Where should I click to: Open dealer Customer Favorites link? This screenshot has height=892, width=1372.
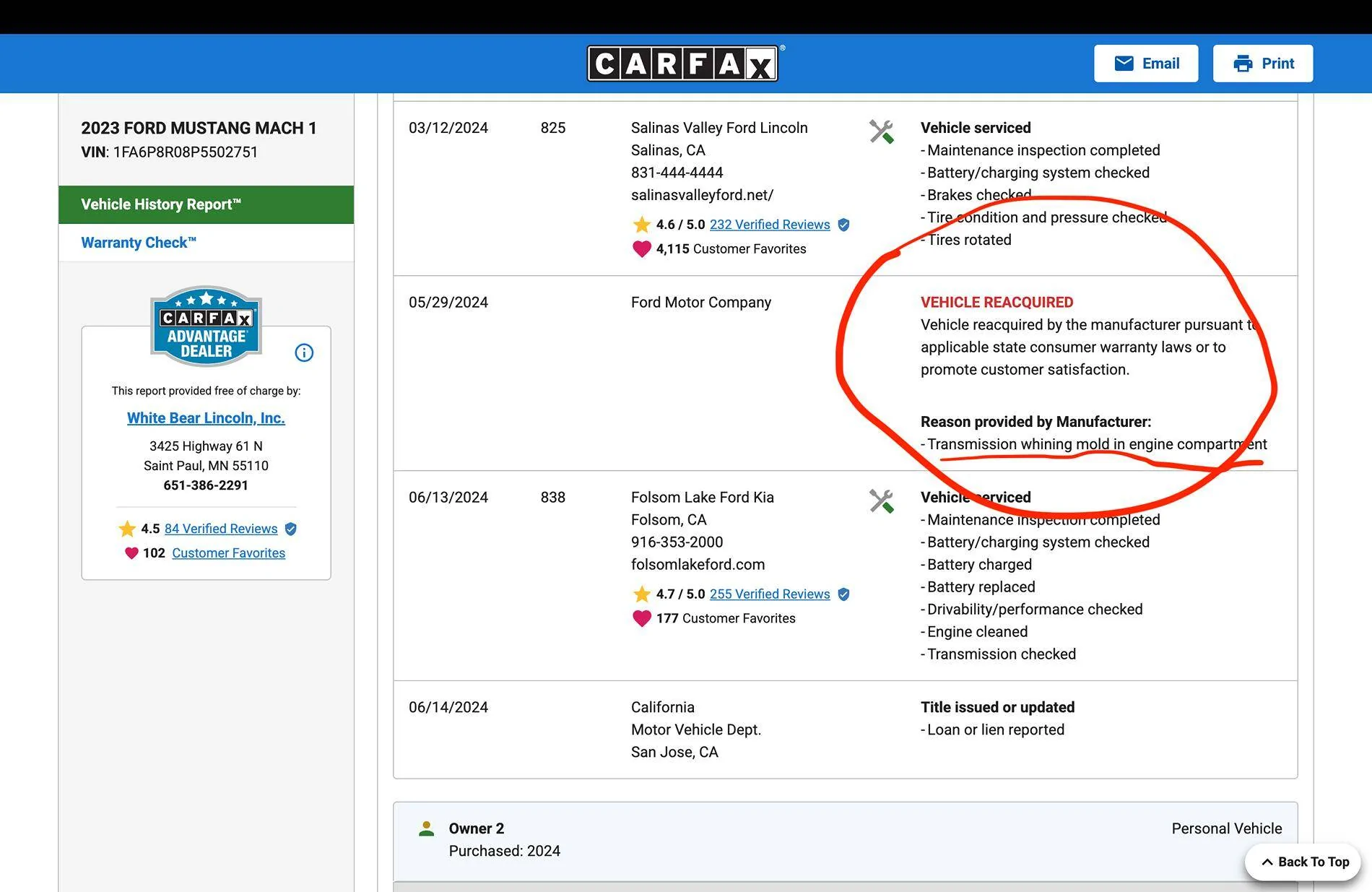pos(228,553)
